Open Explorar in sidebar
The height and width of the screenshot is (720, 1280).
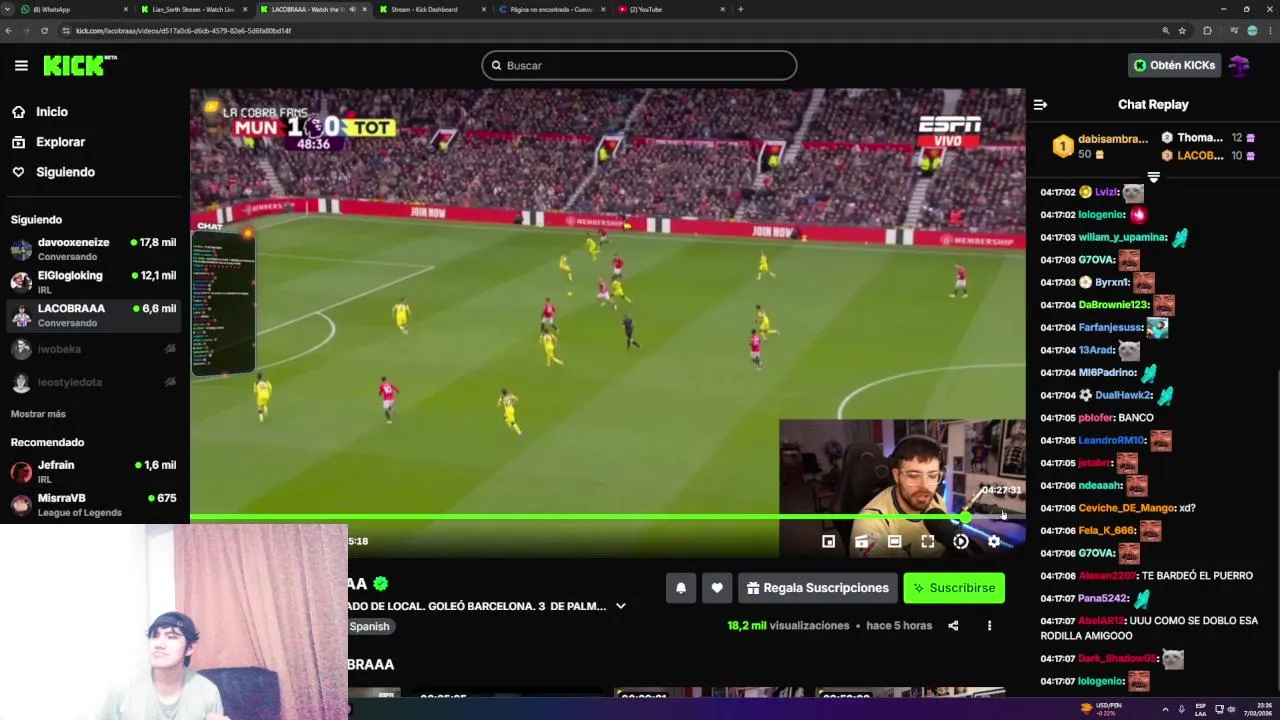[60, 142]
